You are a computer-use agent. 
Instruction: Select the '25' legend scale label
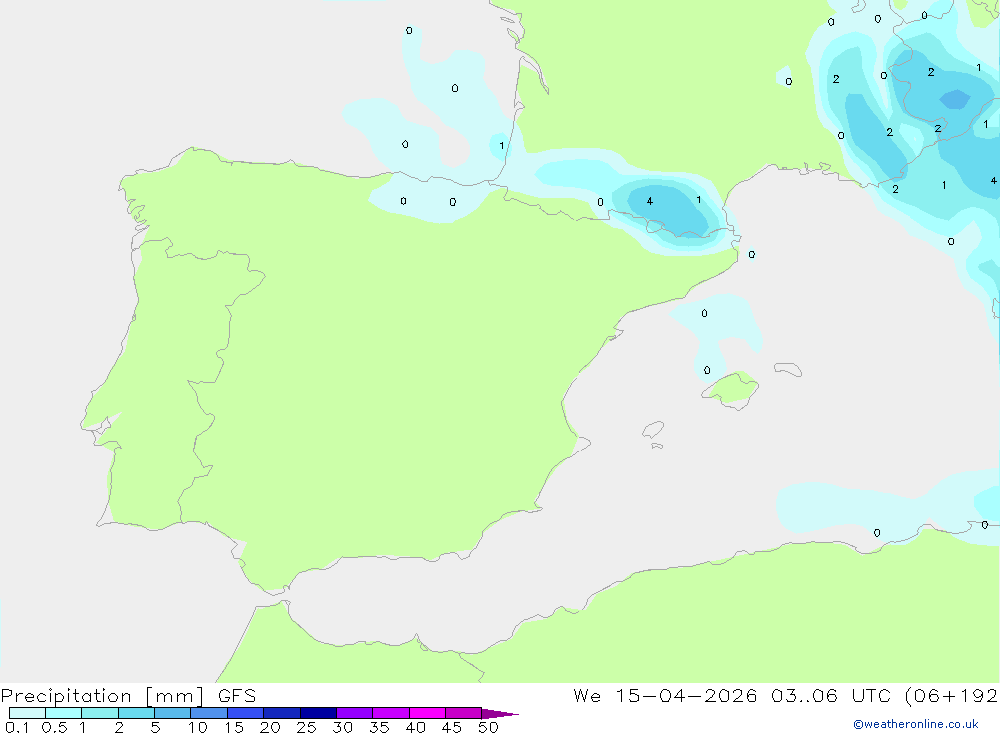click(x=306, y=727)
